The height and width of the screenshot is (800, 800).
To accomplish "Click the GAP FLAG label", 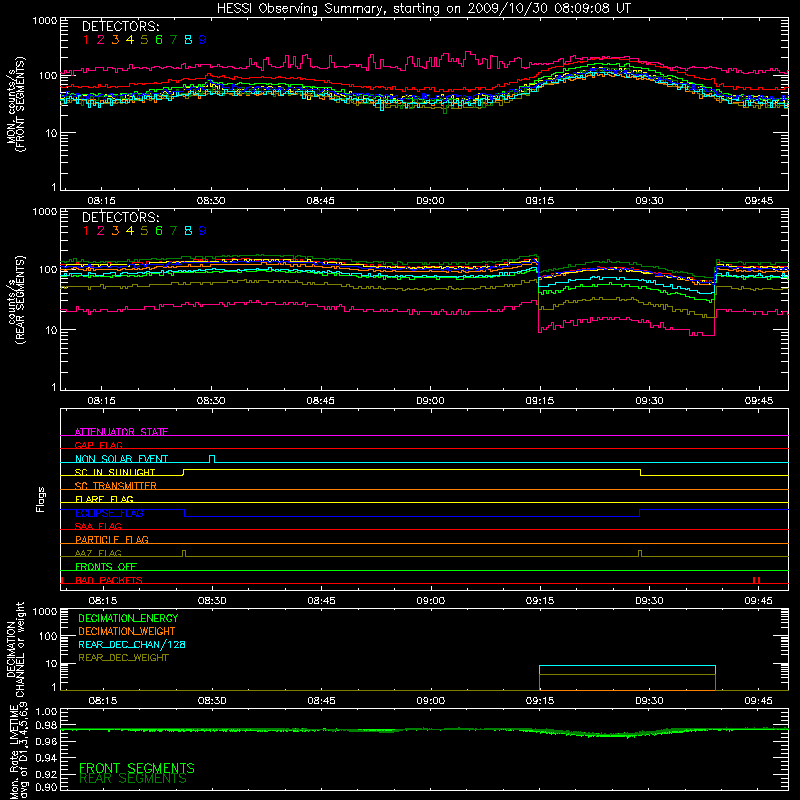I will point(98,445).
